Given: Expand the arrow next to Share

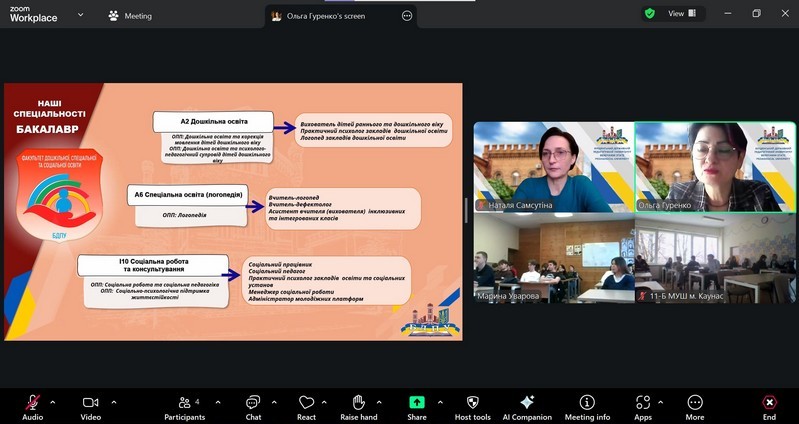Looking at the screenshot, I should pos(437,402).
